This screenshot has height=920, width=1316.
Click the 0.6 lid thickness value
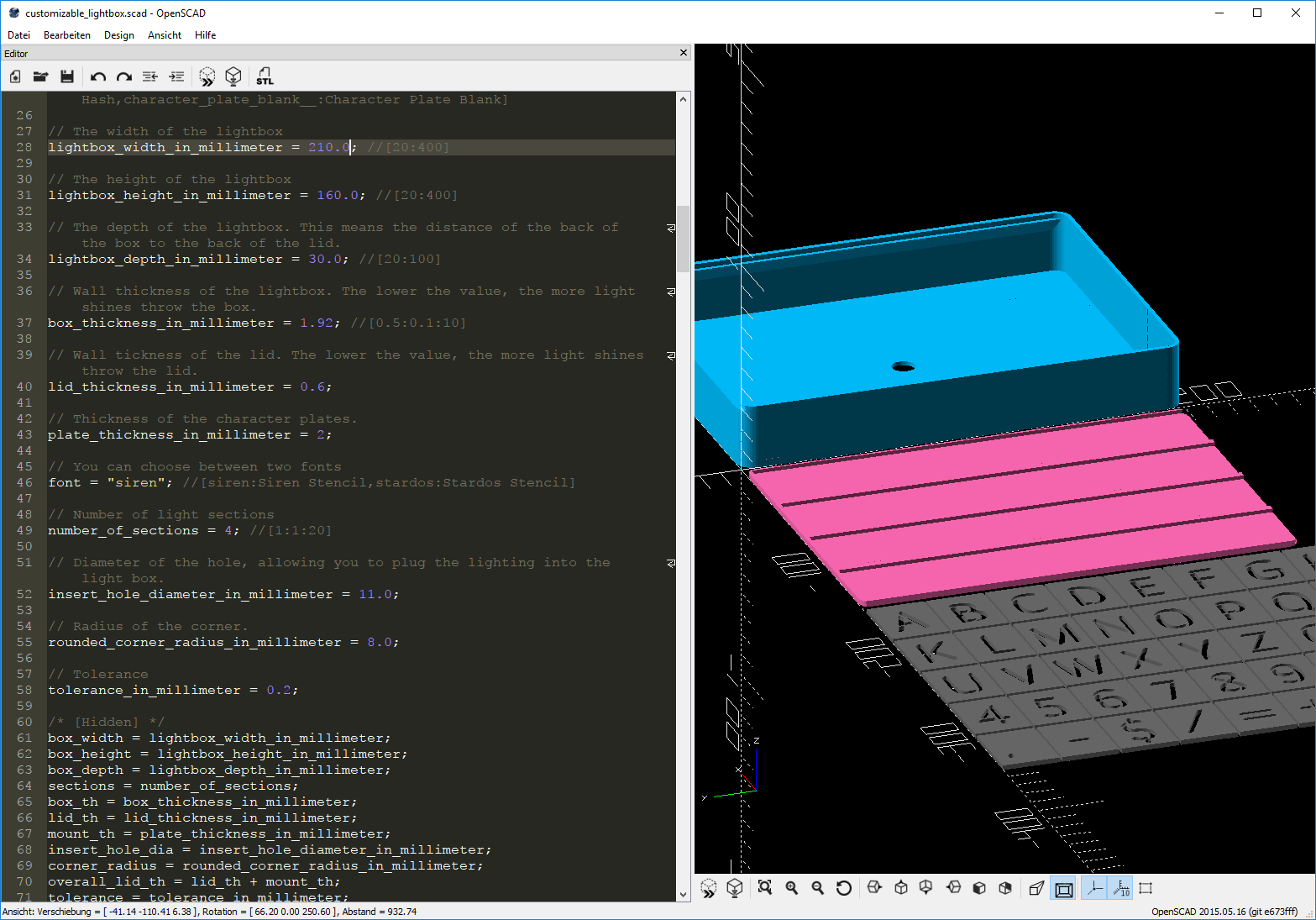[x=312, y=386]
